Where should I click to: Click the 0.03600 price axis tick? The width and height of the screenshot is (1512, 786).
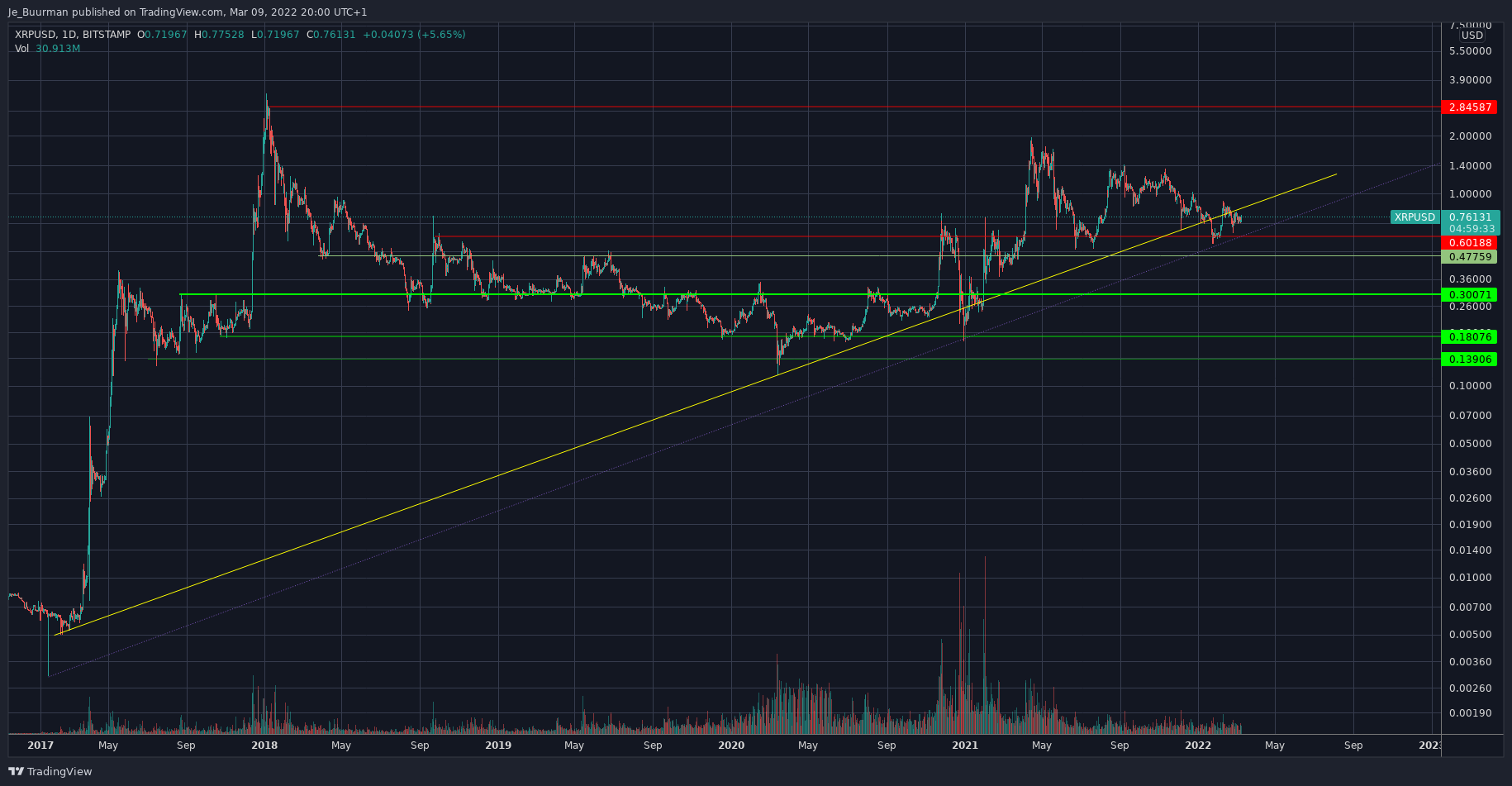click(1470, 472)
